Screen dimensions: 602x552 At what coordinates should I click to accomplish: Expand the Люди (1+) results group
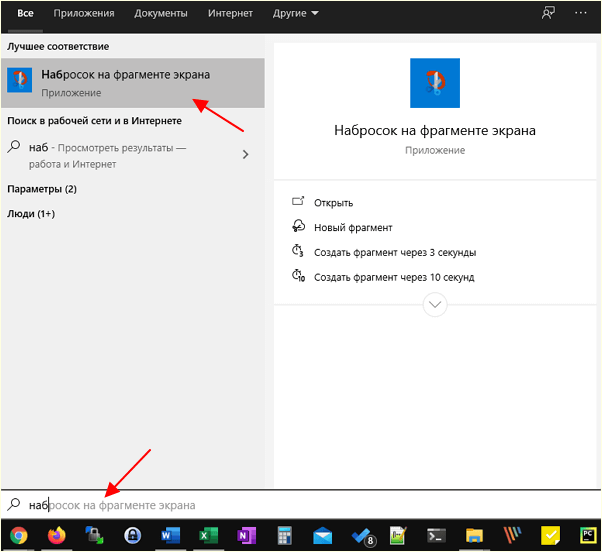click(31, 214)
